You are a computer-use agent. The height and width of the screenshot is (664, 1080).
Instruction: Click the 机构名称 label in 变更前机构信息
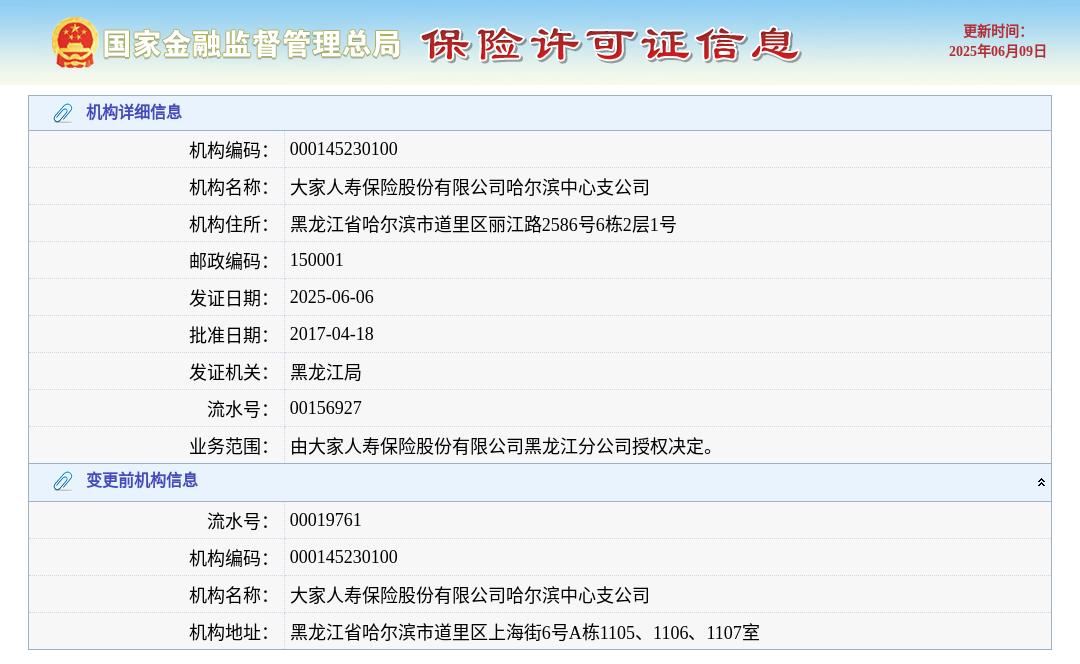point(229,595)
